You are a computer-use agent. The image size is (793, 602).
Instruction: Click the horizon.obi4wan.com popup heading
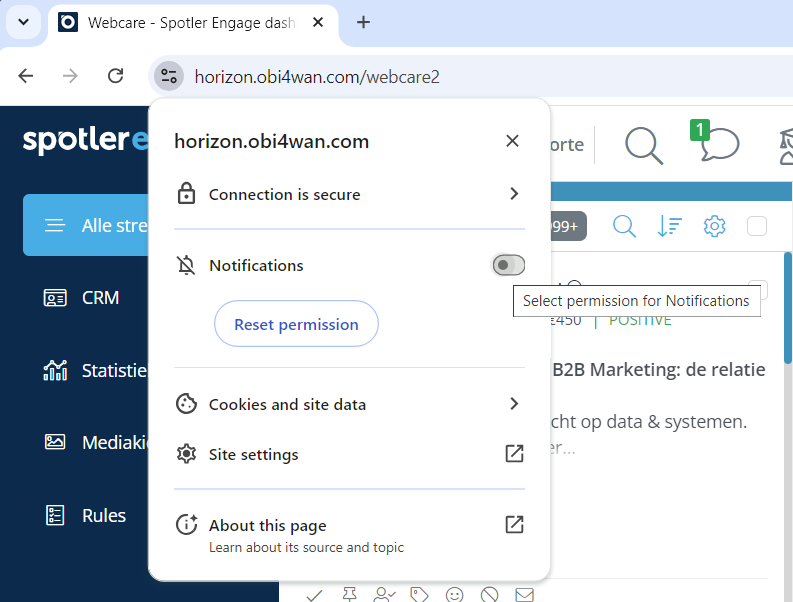[272, 141]
